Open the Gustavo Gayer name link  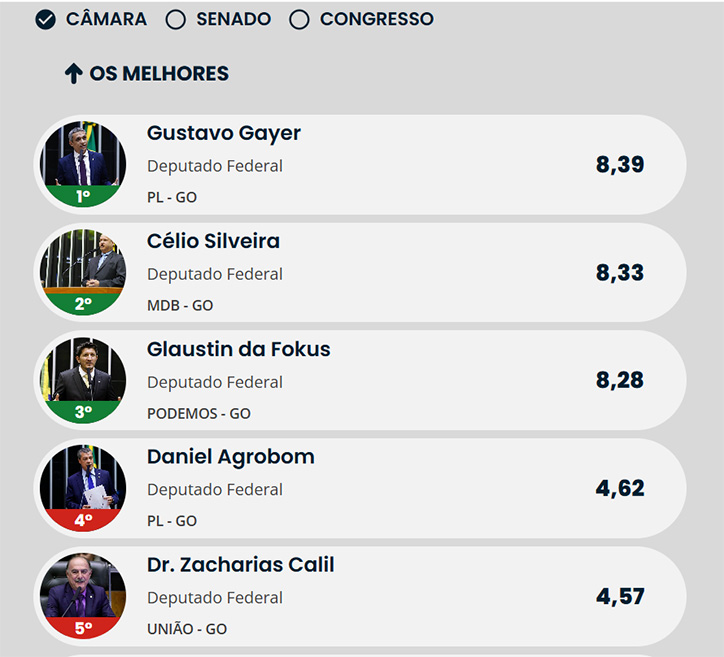(x=223, y=133)
